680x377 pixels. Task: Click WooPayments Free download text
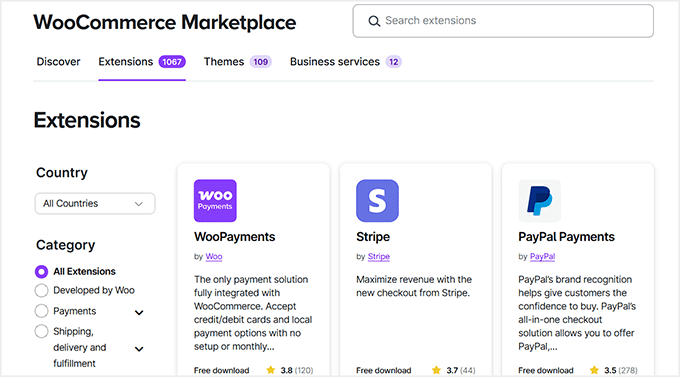click(222, 370)
